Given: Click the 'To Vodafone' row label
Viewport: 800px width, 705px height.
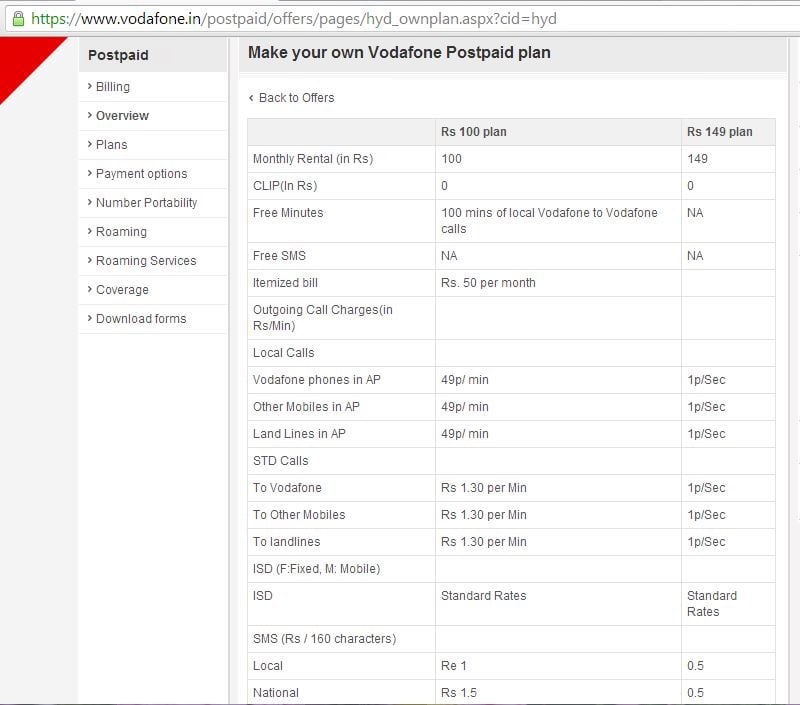Looking at the screenshot, I should click(287, 488).
